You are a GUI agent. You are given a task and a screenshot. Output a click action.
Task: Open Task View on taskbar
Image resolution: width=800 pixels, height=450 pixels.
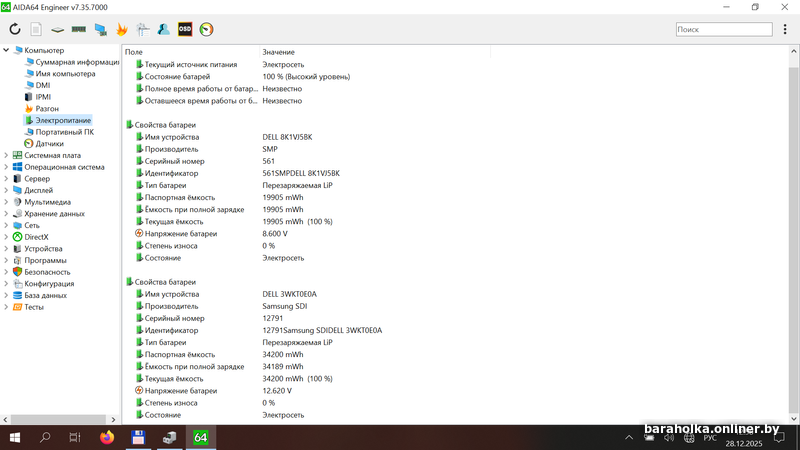tap(75, 438)
